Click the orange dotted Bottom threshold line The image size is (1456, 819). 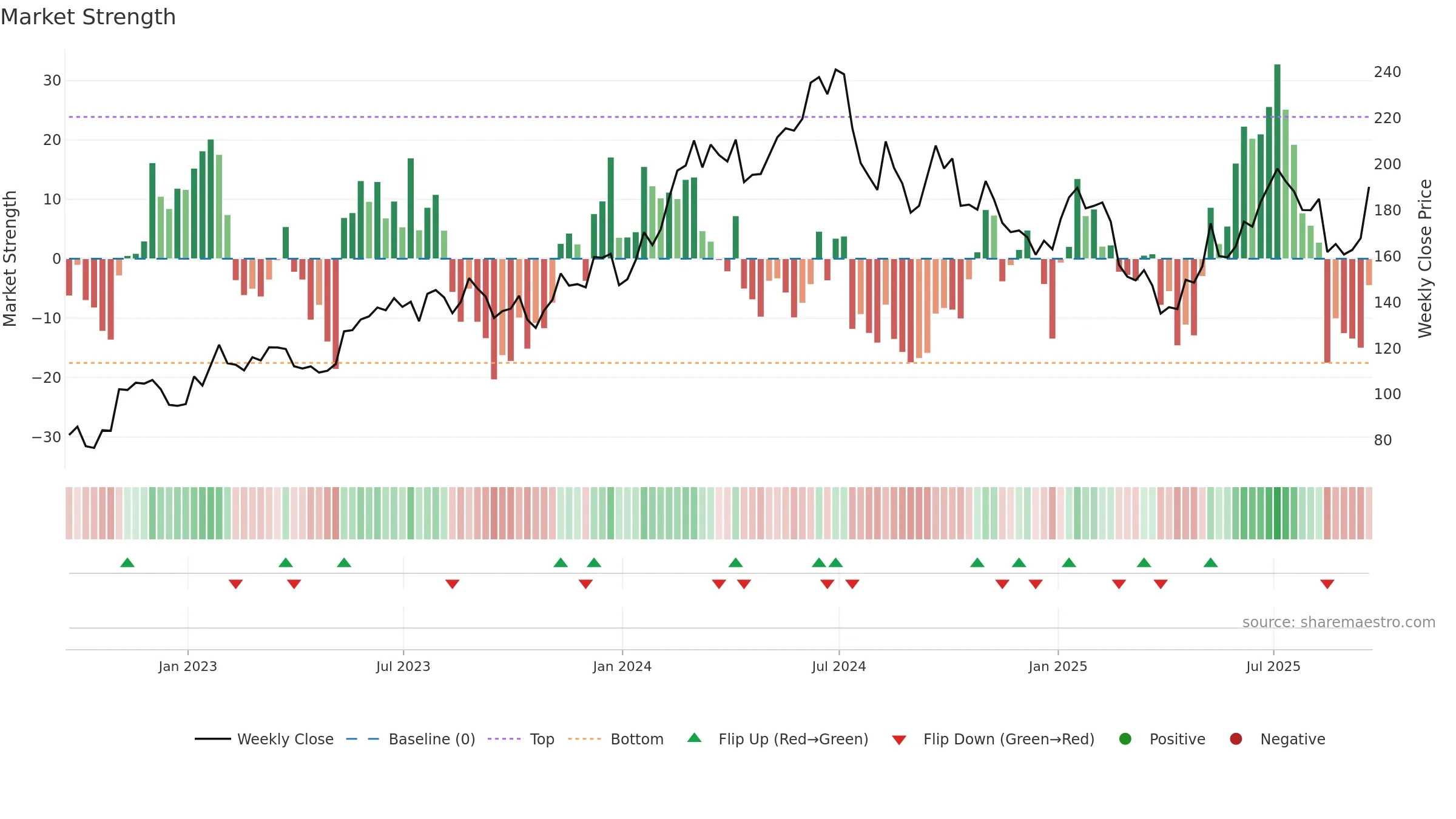tap(719, 363)
